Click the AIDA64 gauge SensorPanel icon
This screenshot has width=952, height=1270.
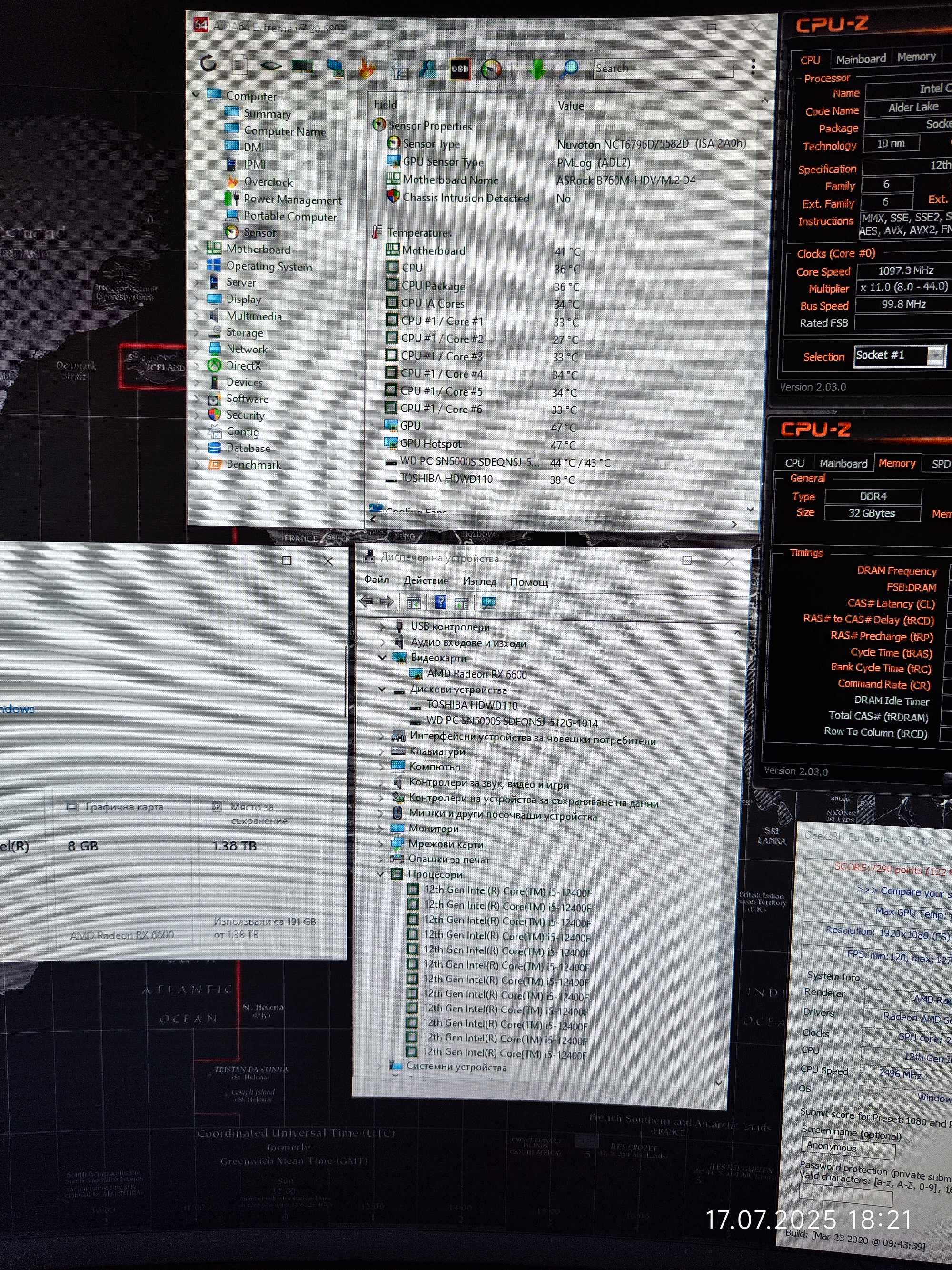click(x=491, y=70)
